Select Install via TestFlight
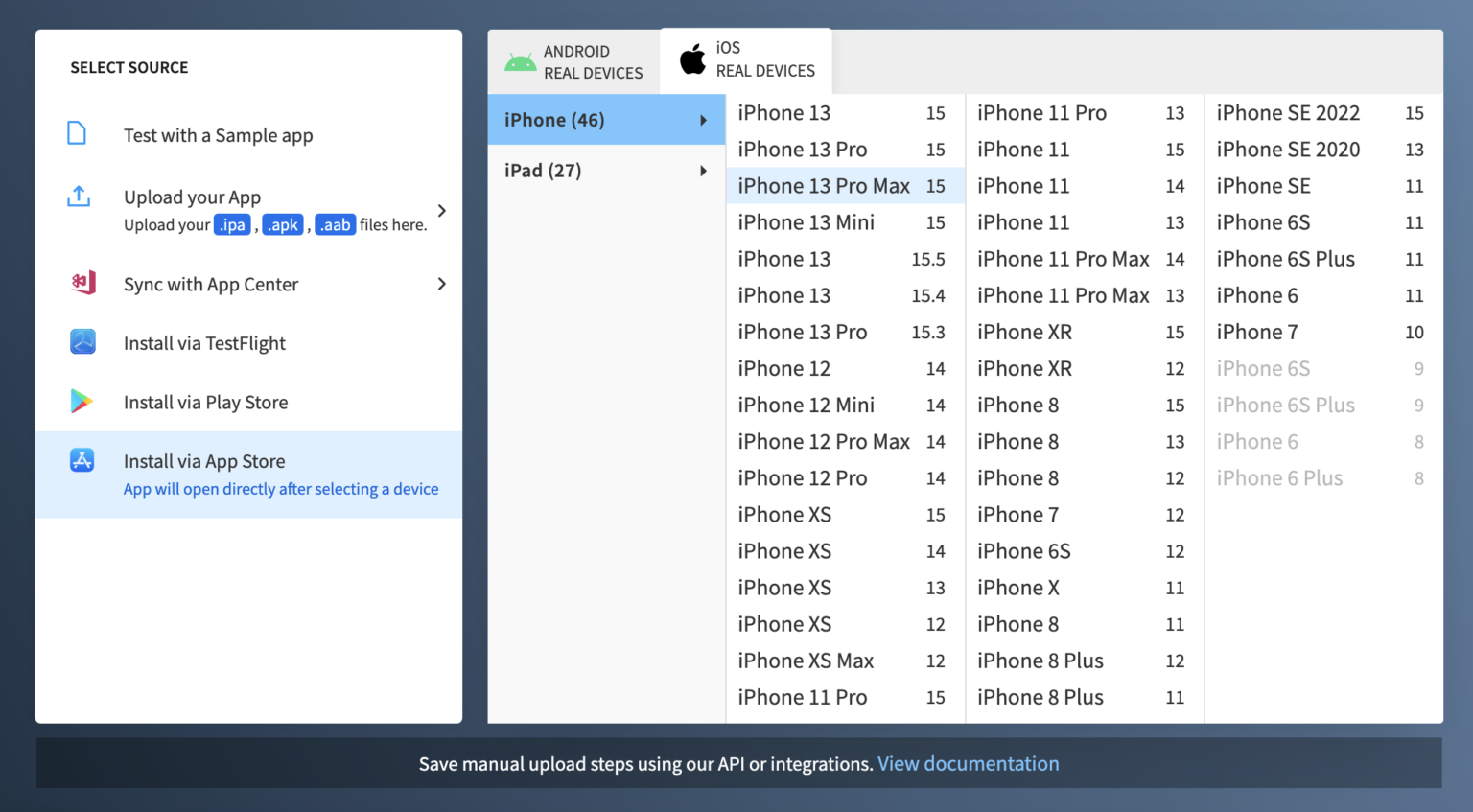This screenshot has height=812, width=1473. point(204,342)
